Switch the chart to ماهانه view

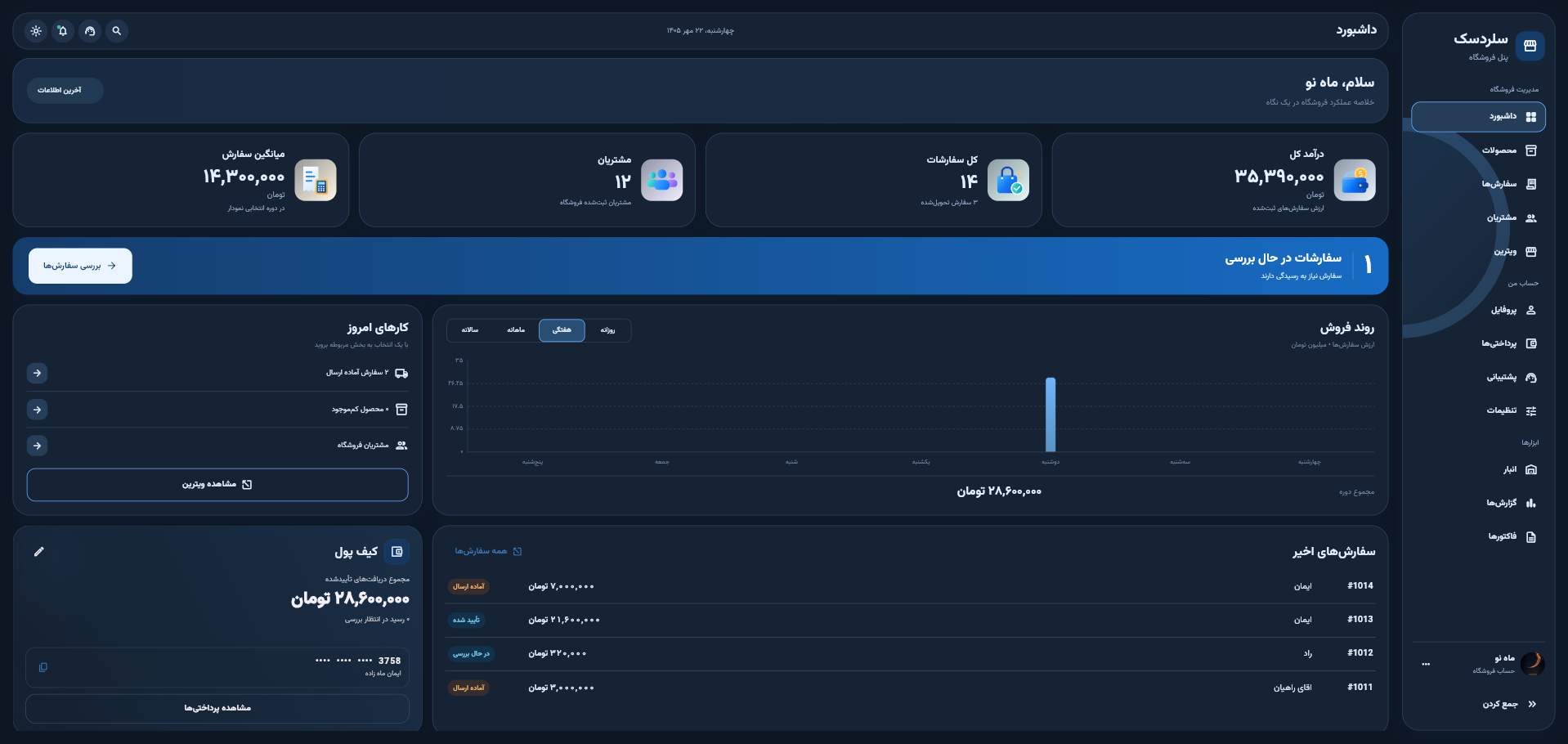pyautogui.click(x=516, y=330)
